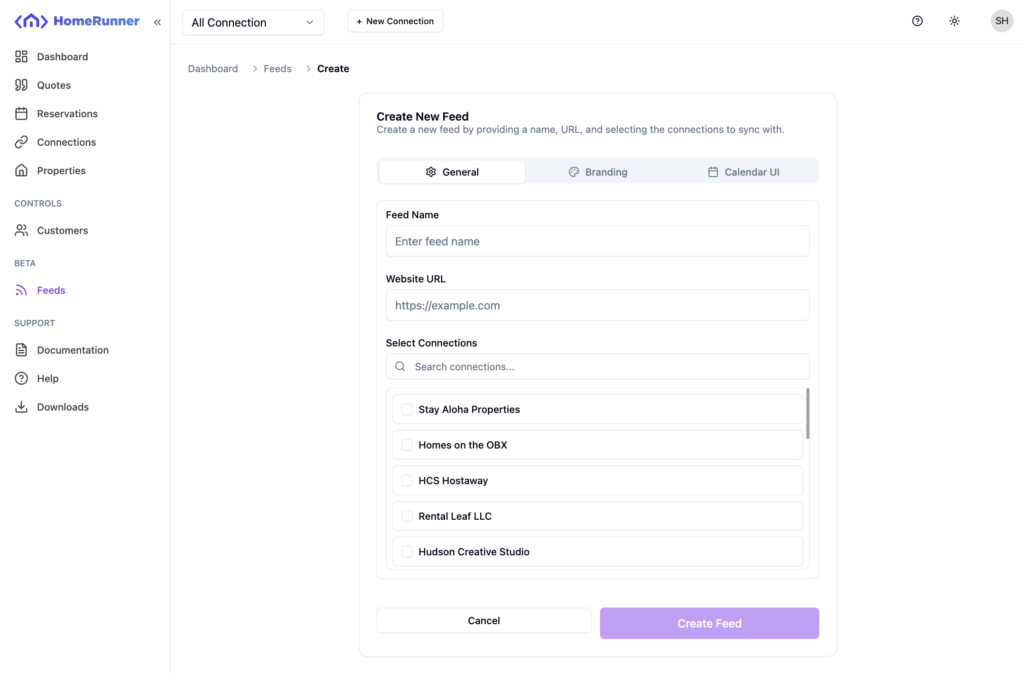Viewport: 1024px width, 674px height.
Task: Open Downloads icon in sidebar
Action: [x=21, y=407]
